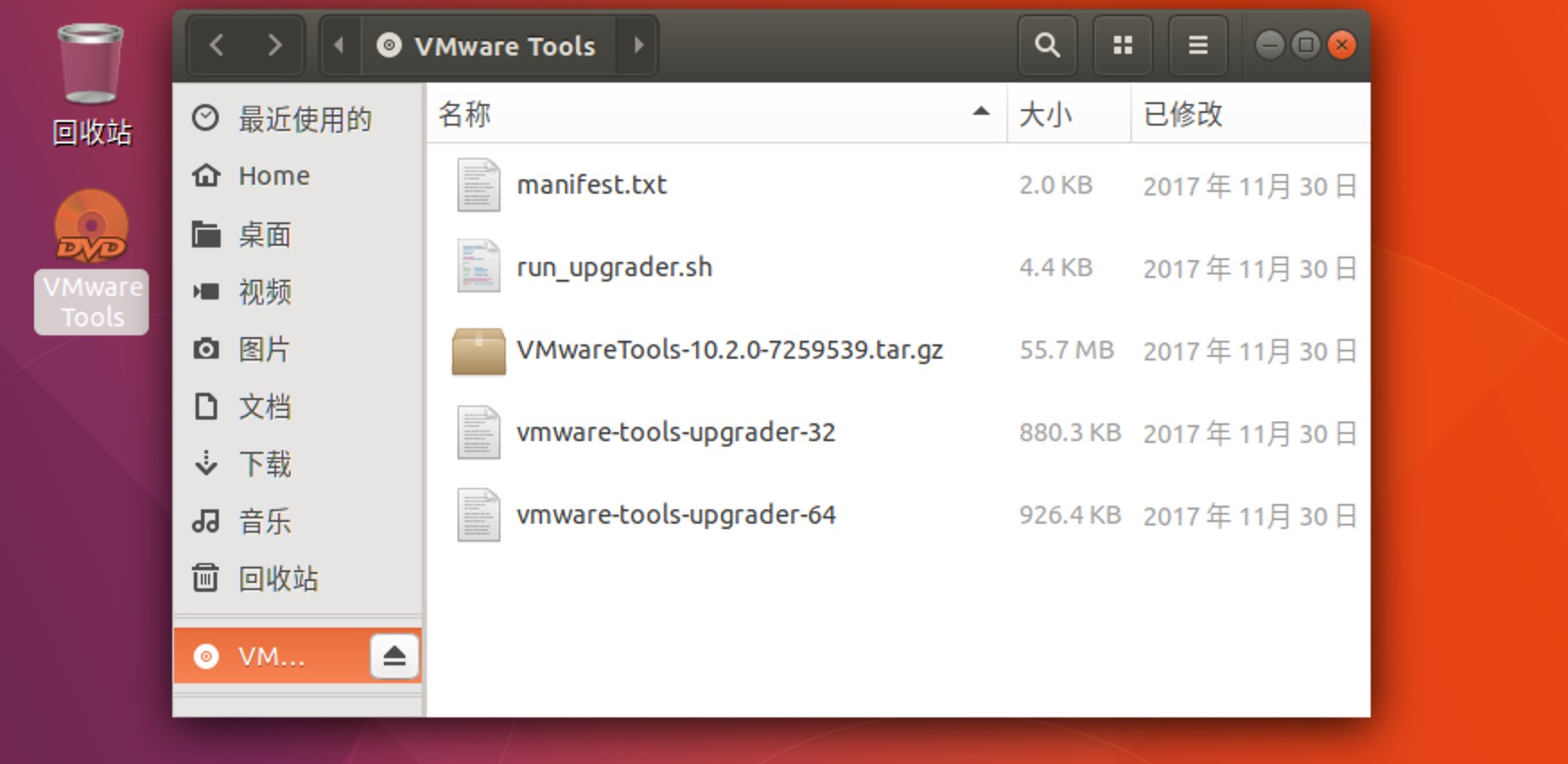Click the house icon beside Home
This screenshot has height=764, width=1568.
tap(205, 175)
